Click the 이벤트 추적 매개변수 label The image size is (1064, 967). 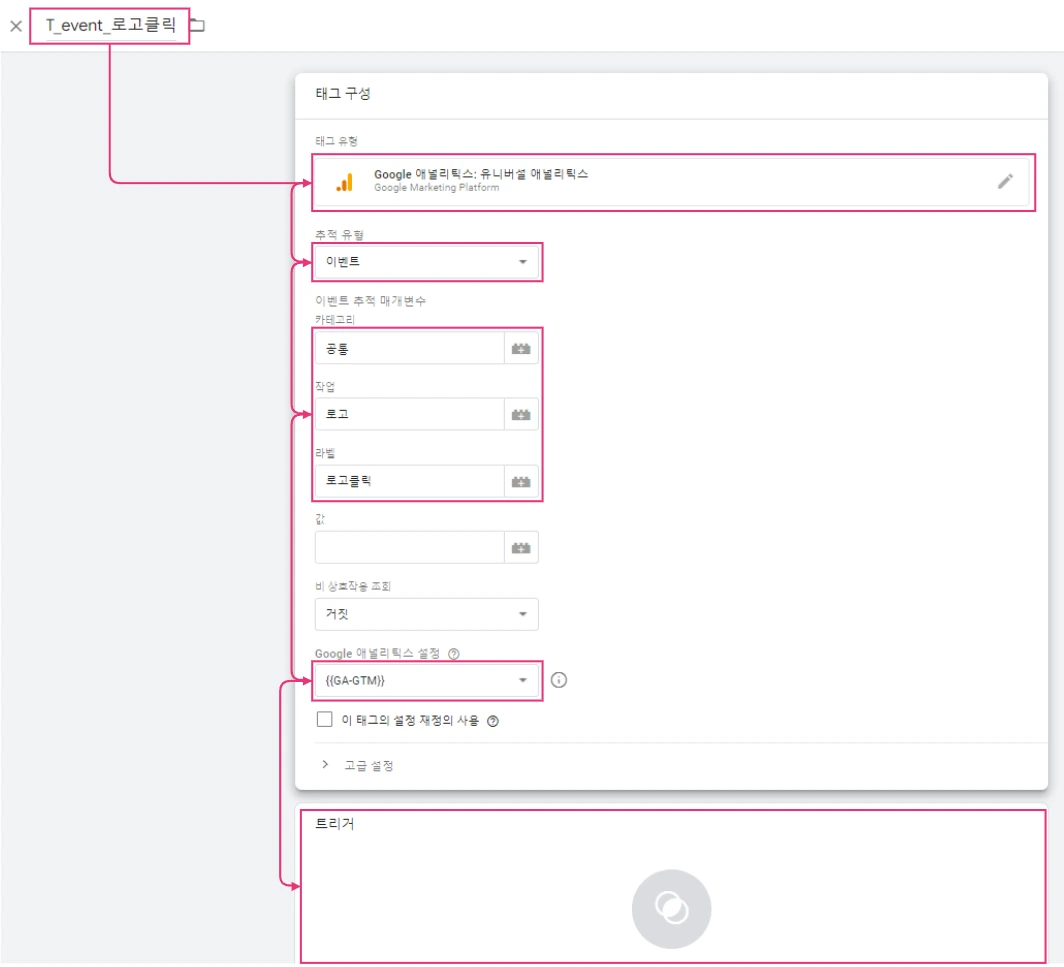[370, 301]
